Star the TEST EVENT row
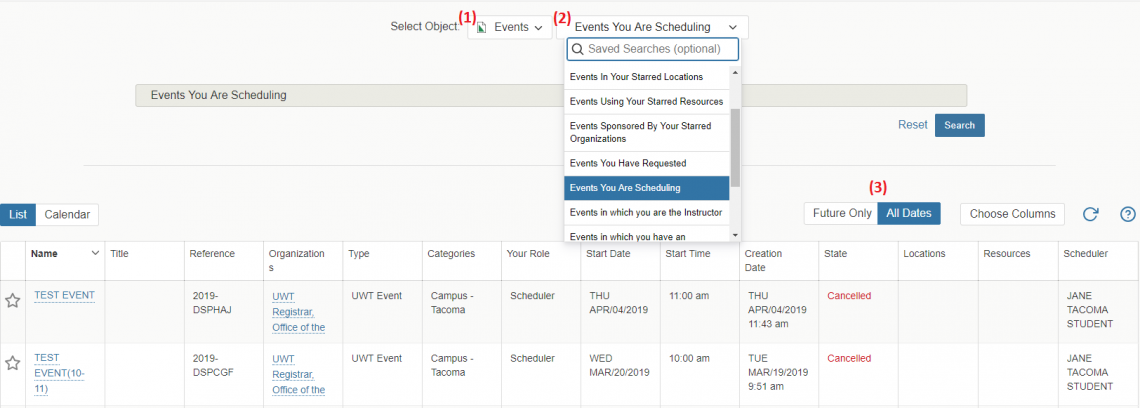 [x=12, y=301]
